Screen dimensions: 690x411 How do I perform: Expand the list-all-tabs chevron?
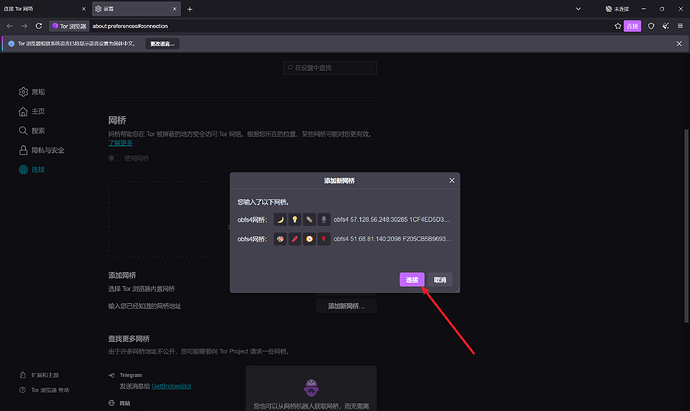pos(578,9)
